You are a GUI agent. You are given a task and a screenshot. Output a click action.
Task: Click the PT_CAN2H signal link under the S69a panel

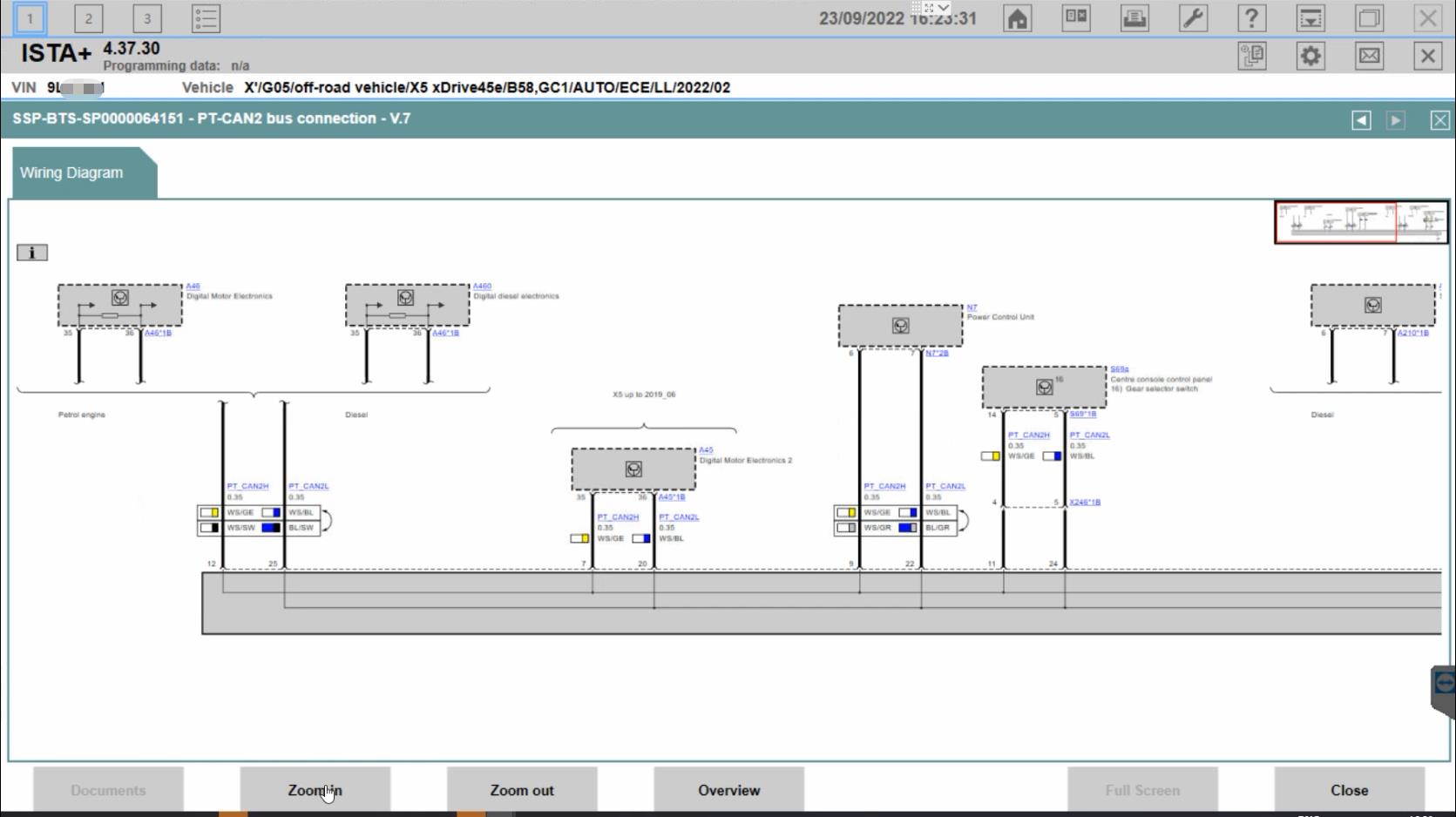1029,436
